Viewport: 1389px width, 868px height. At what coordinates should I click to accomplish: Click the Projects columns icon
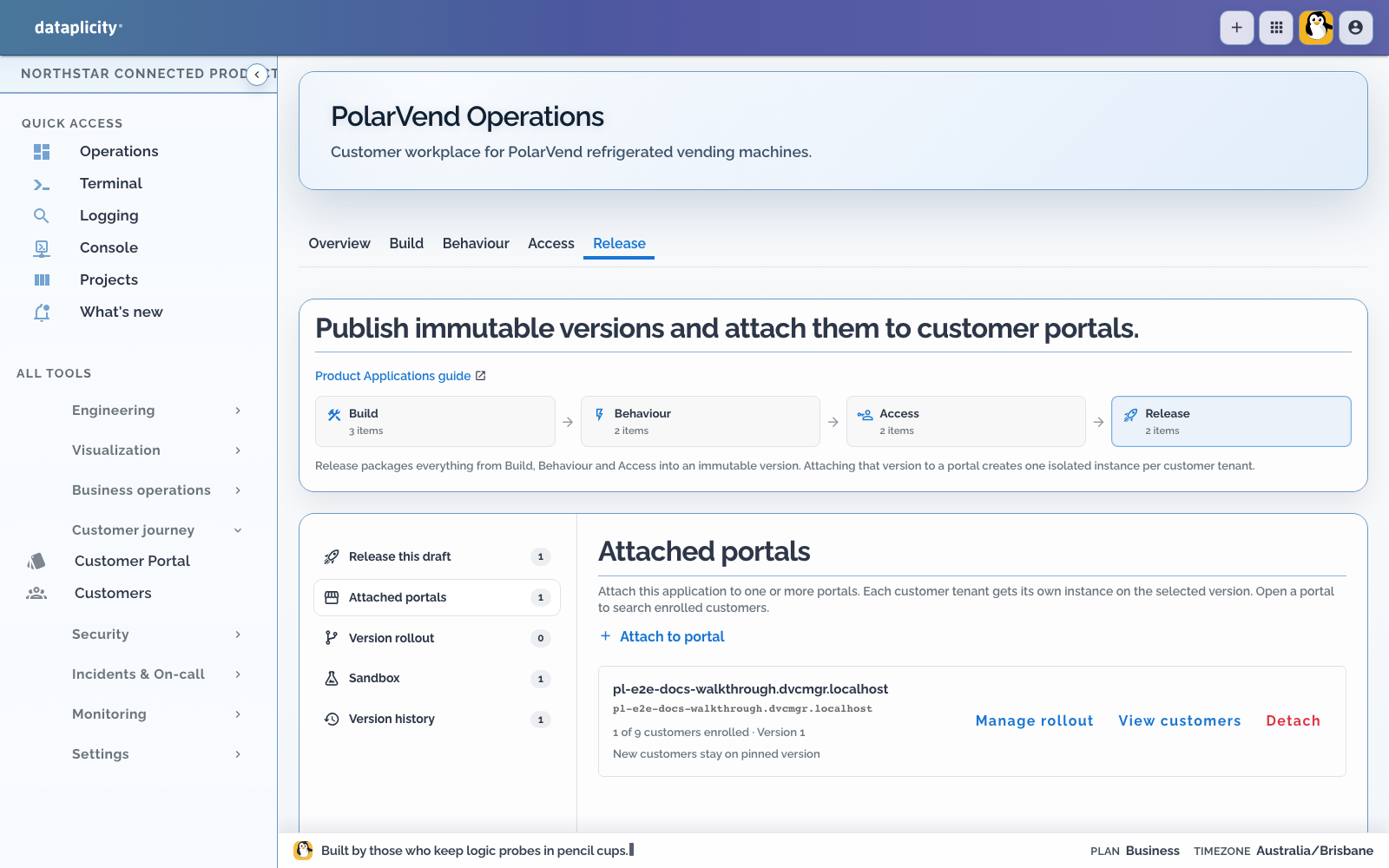click(x=42, y=280)
